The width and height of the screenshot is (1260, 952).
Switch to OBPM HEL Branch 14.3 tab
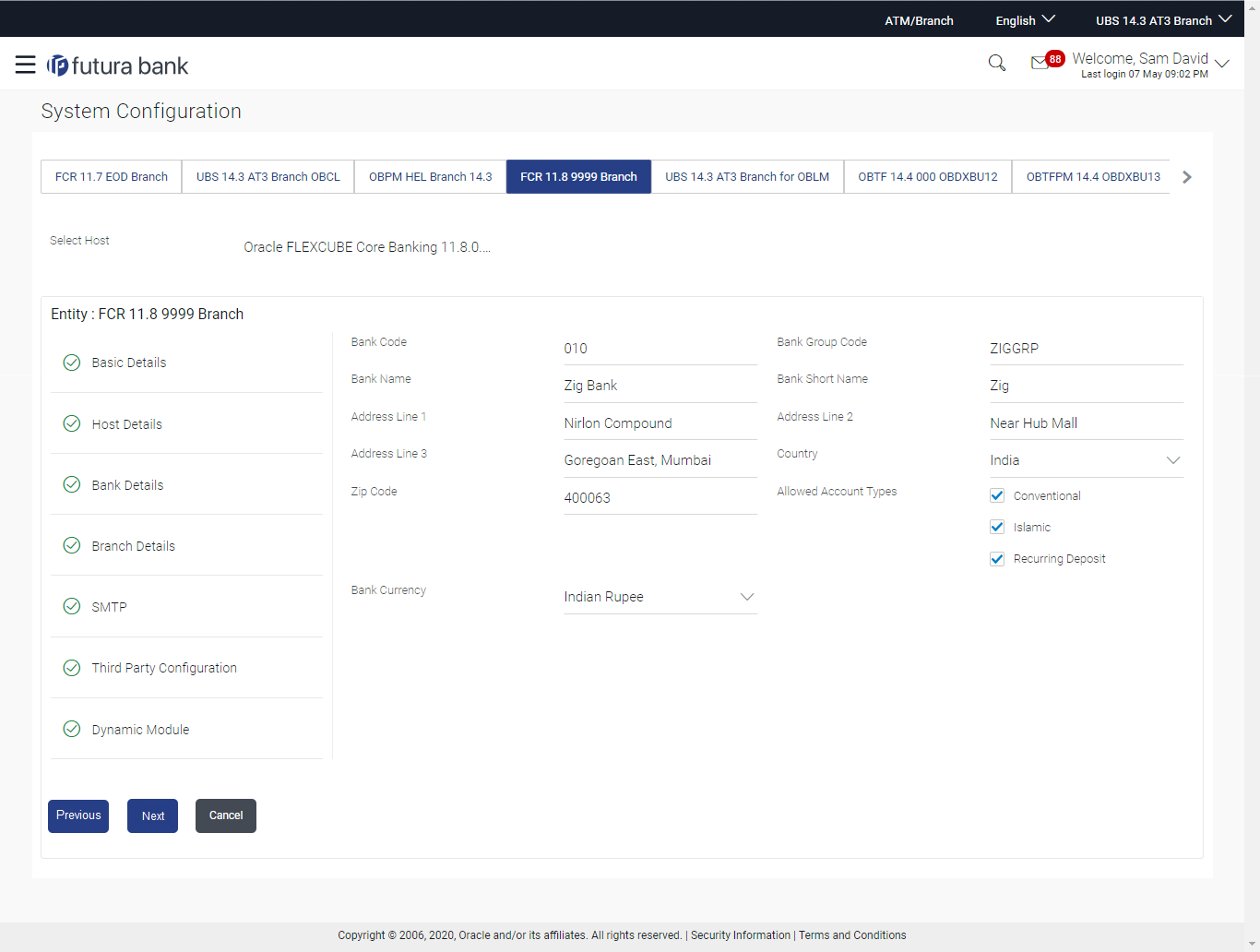(431, 177)
